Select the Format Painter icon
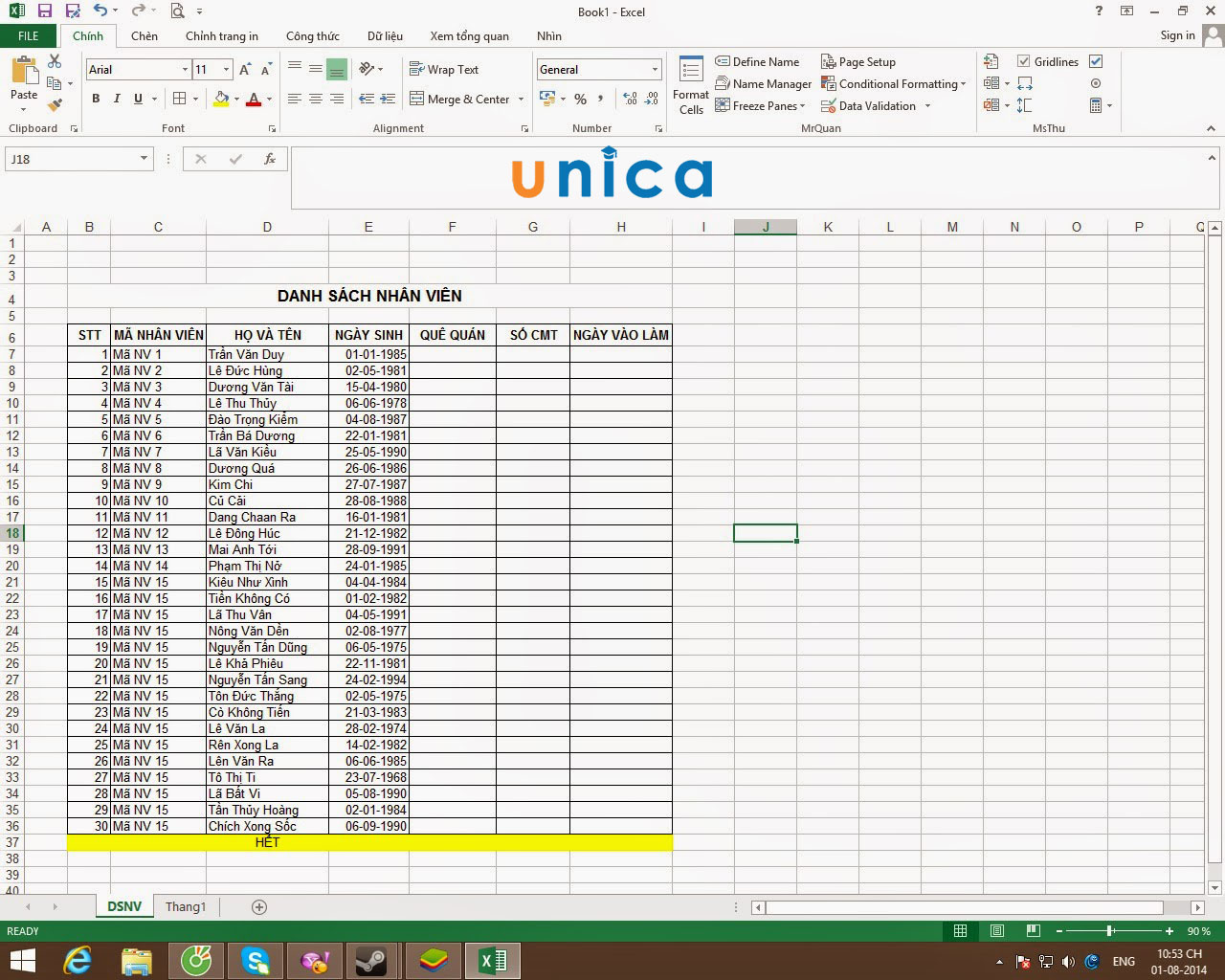 tap(56, 105)
